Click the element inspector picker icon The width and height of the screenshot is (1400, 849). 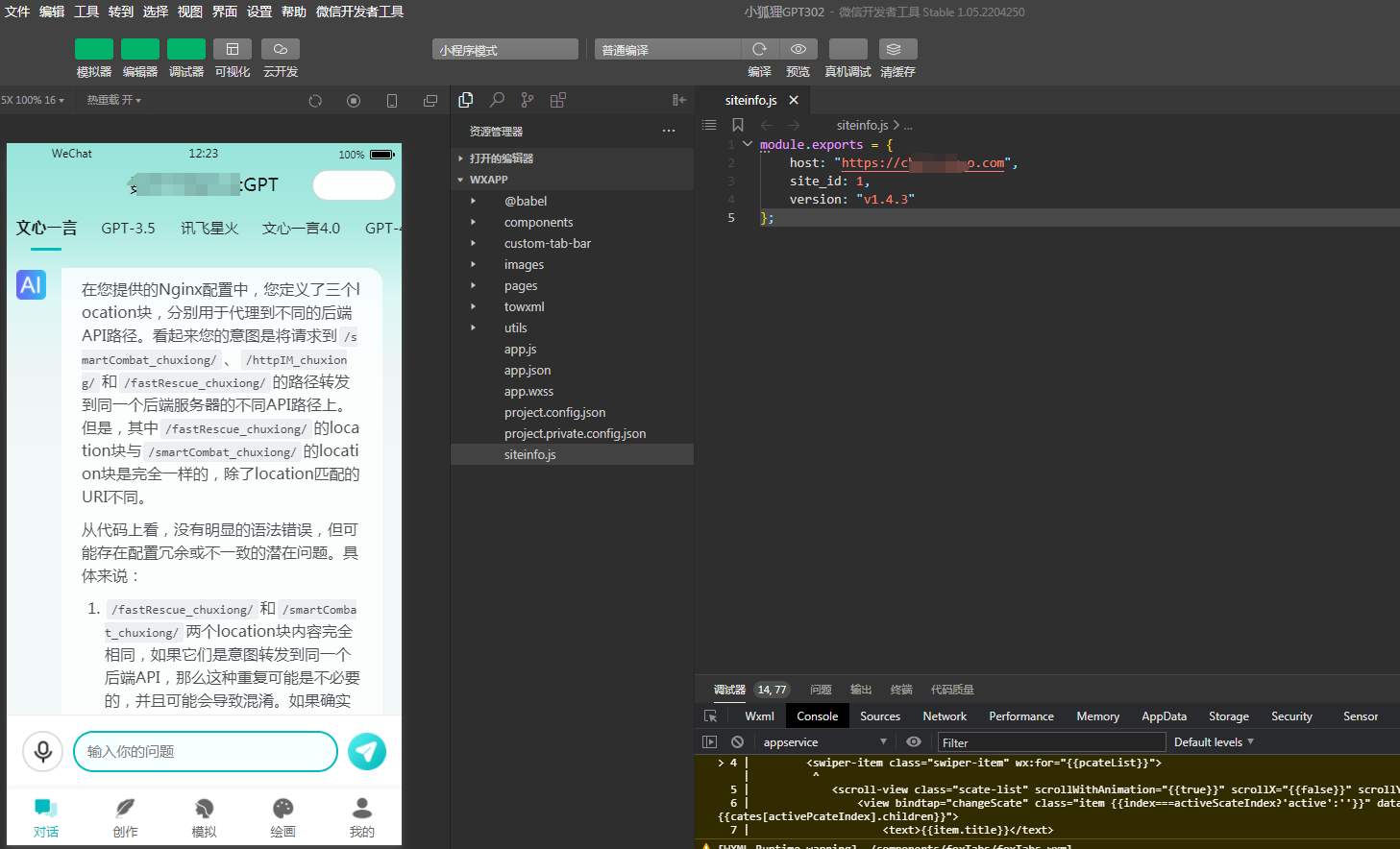tap(710, 716)
